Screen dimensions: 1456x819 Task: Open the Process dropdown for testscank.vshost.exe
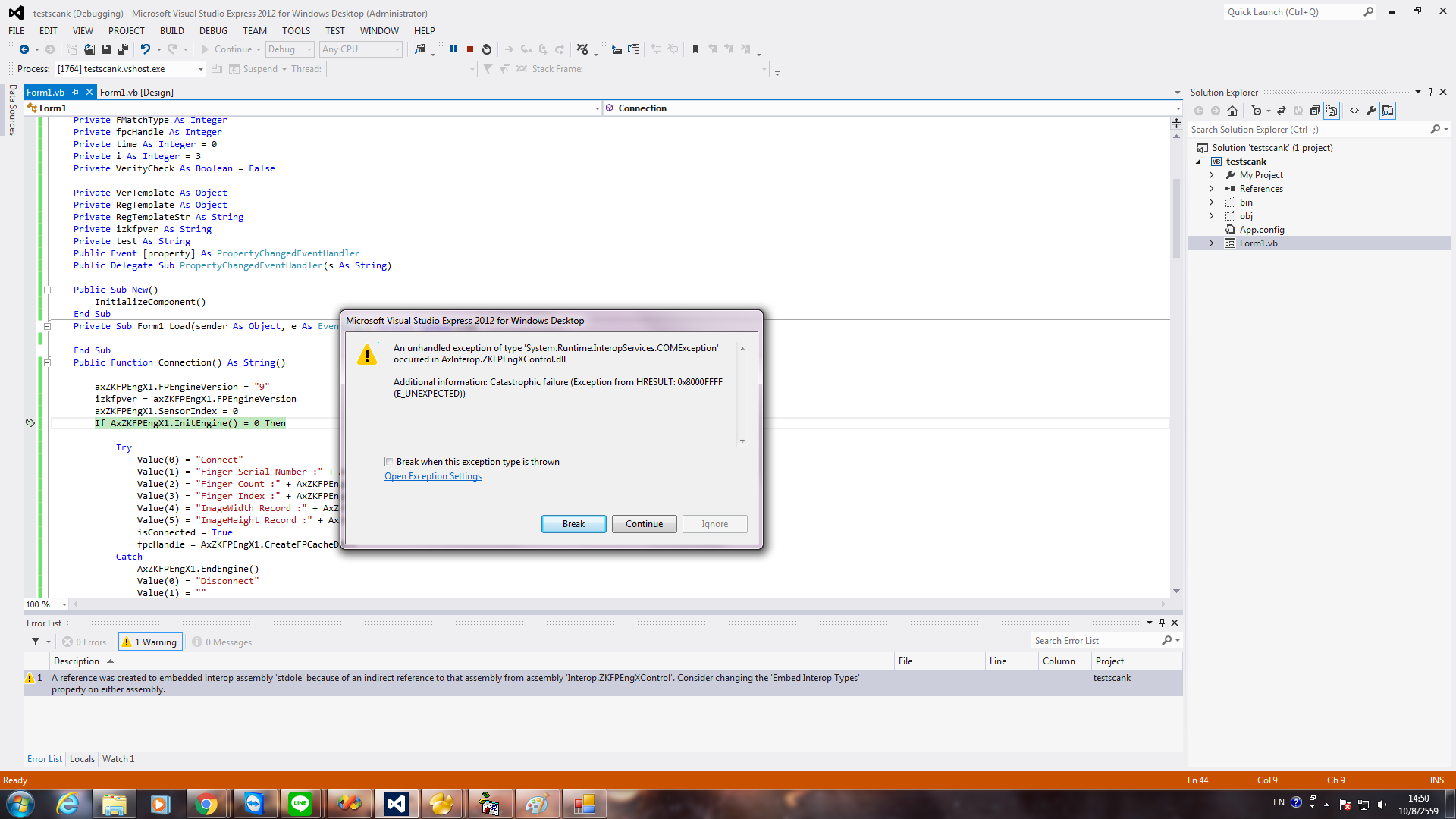[x=200, y=69]
